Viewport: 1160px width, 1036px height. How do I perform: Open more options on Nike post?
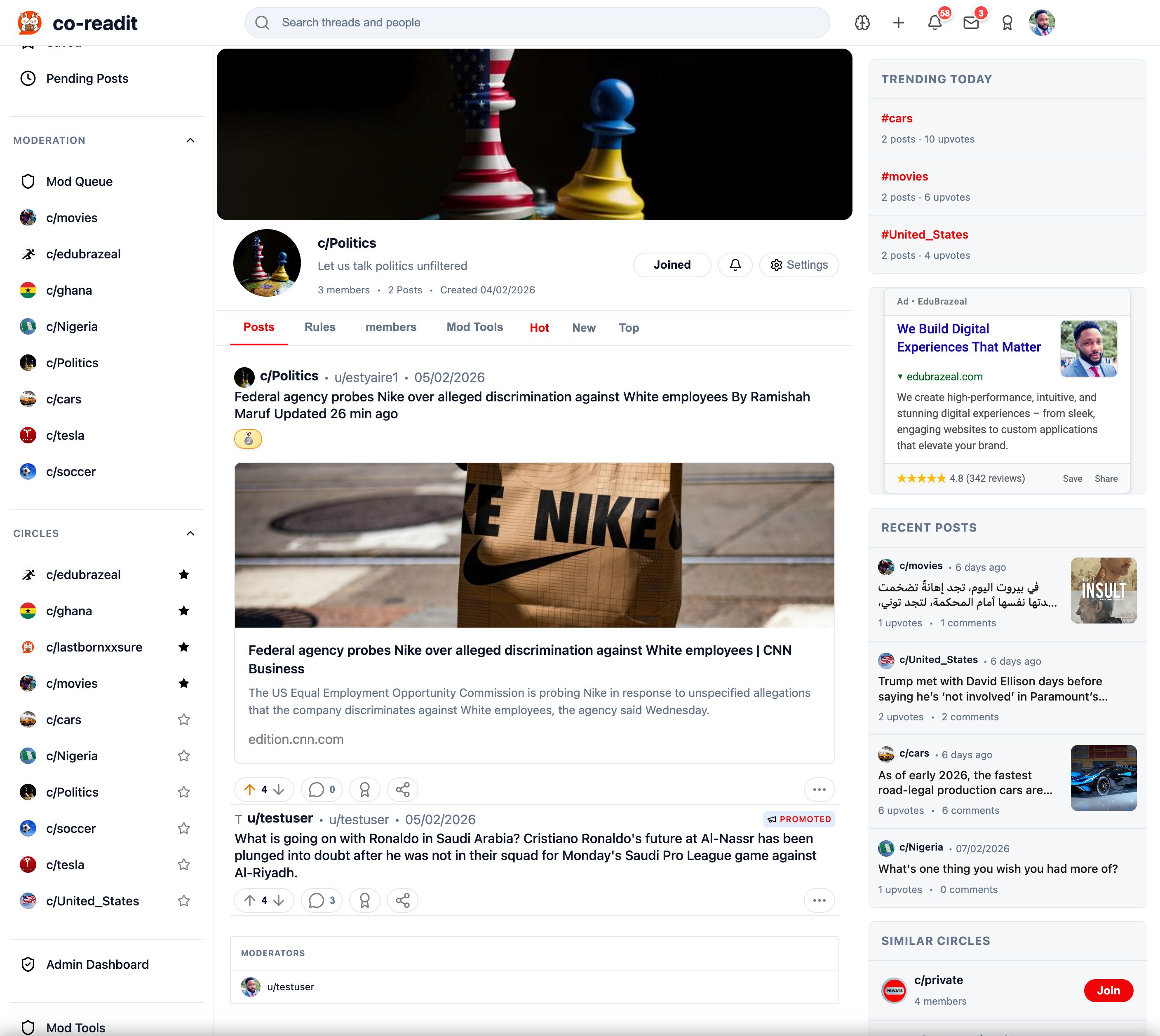point(819,790)
